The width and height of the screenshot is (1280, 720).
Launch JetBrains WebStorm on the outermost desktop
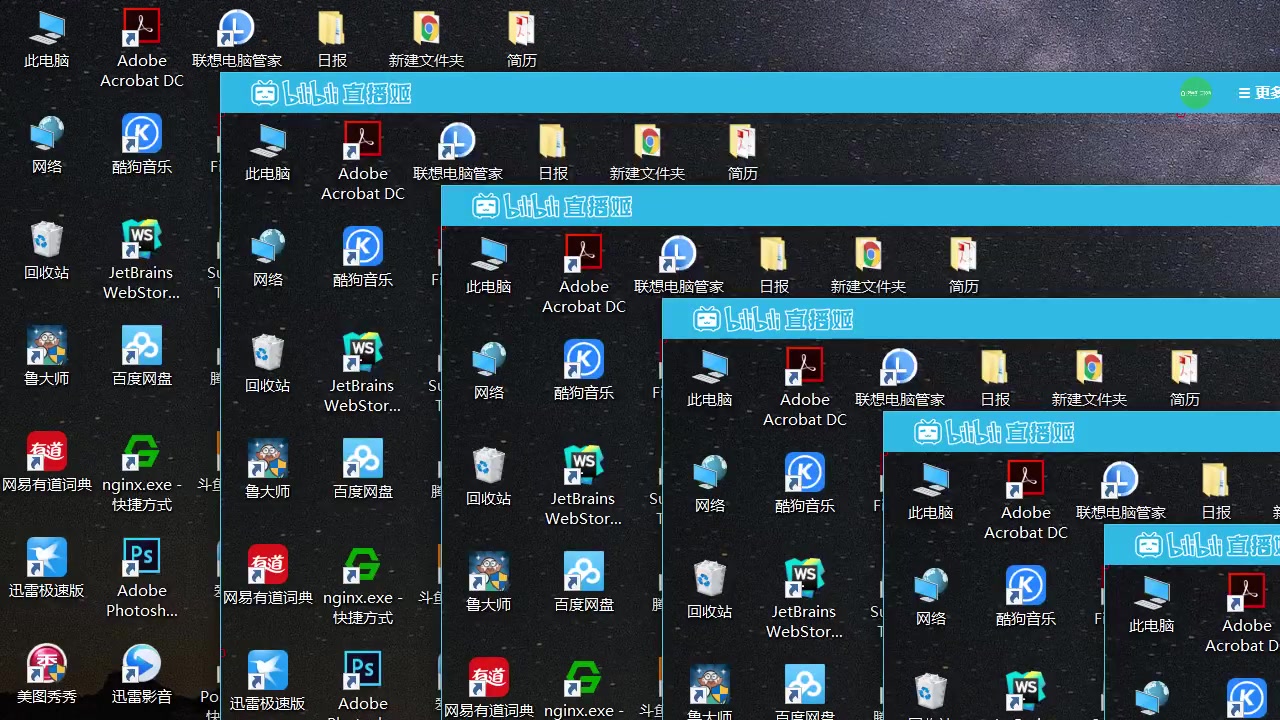coord(142,260)
